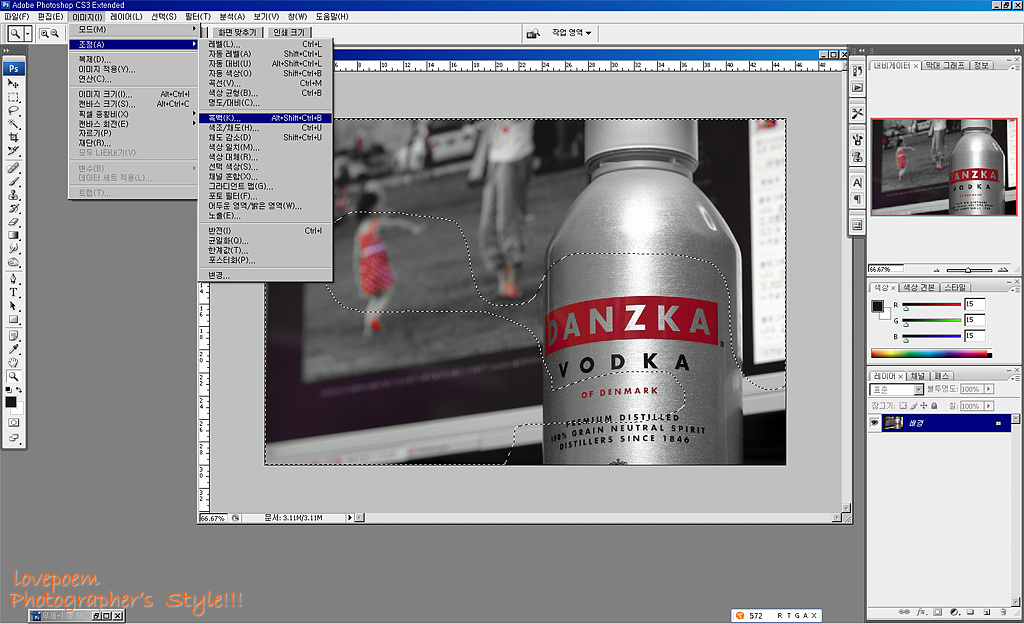The width and height of the screenshot is (1024, 624).
Task: Click the Zoom Out mode icon in options bar
Action: click(54, 33)
